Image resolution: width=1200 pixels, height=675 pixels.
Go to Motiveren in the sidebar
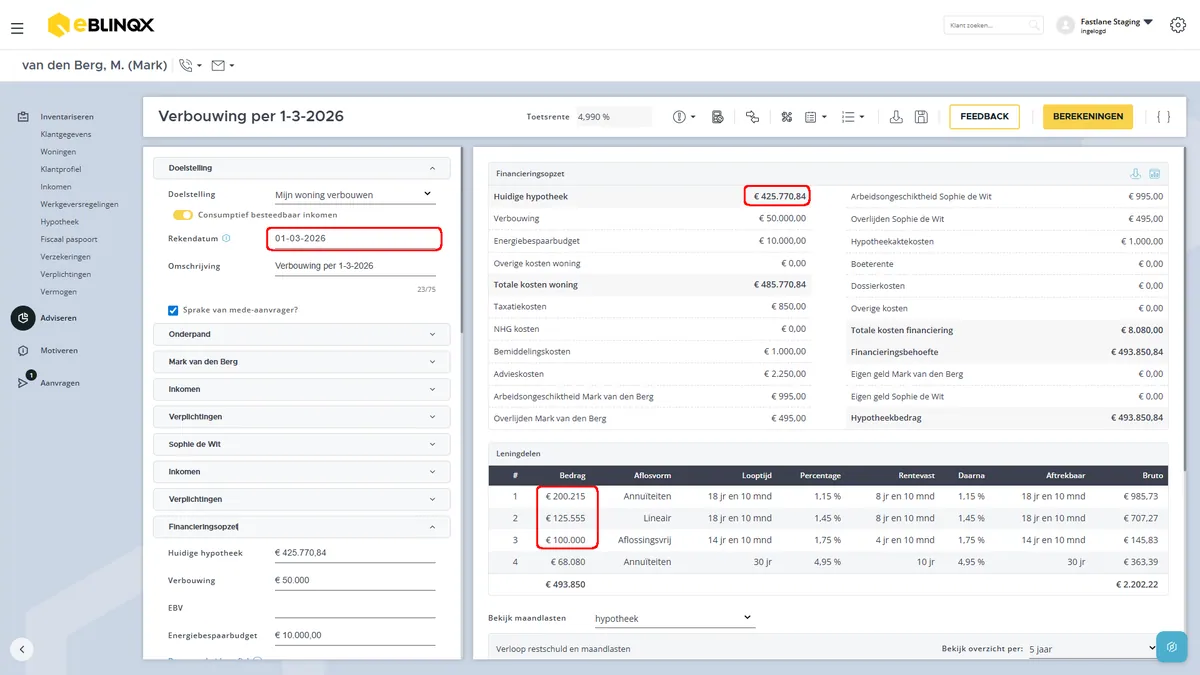(x=58, y=351)
